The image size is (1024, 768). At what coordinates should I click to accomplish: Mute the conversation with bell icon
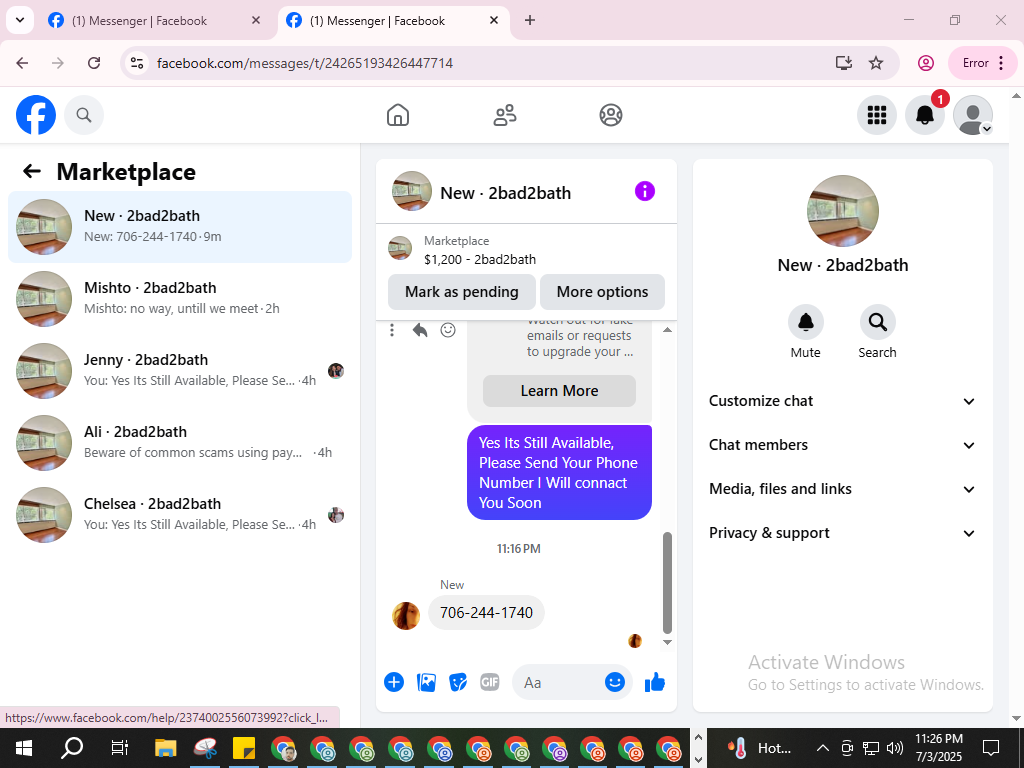click(806, 322)
